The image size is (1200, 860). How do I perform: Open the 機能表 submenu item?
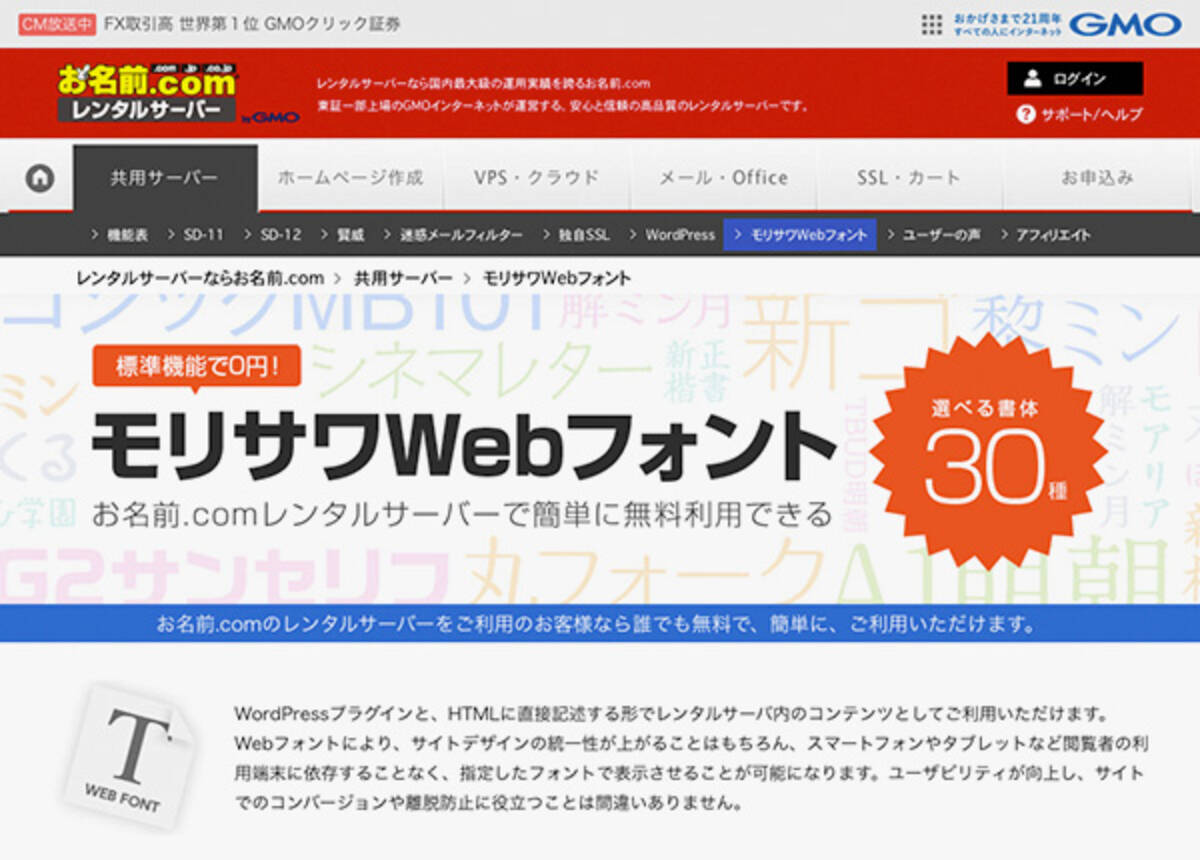coord(119,236)
